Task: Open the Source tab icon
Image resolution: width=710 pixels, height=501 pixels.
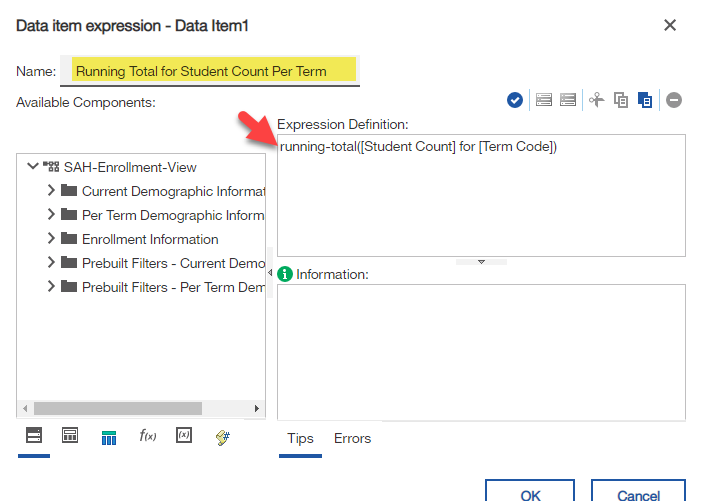Action: pyautogui.click(x=34, y=435)
